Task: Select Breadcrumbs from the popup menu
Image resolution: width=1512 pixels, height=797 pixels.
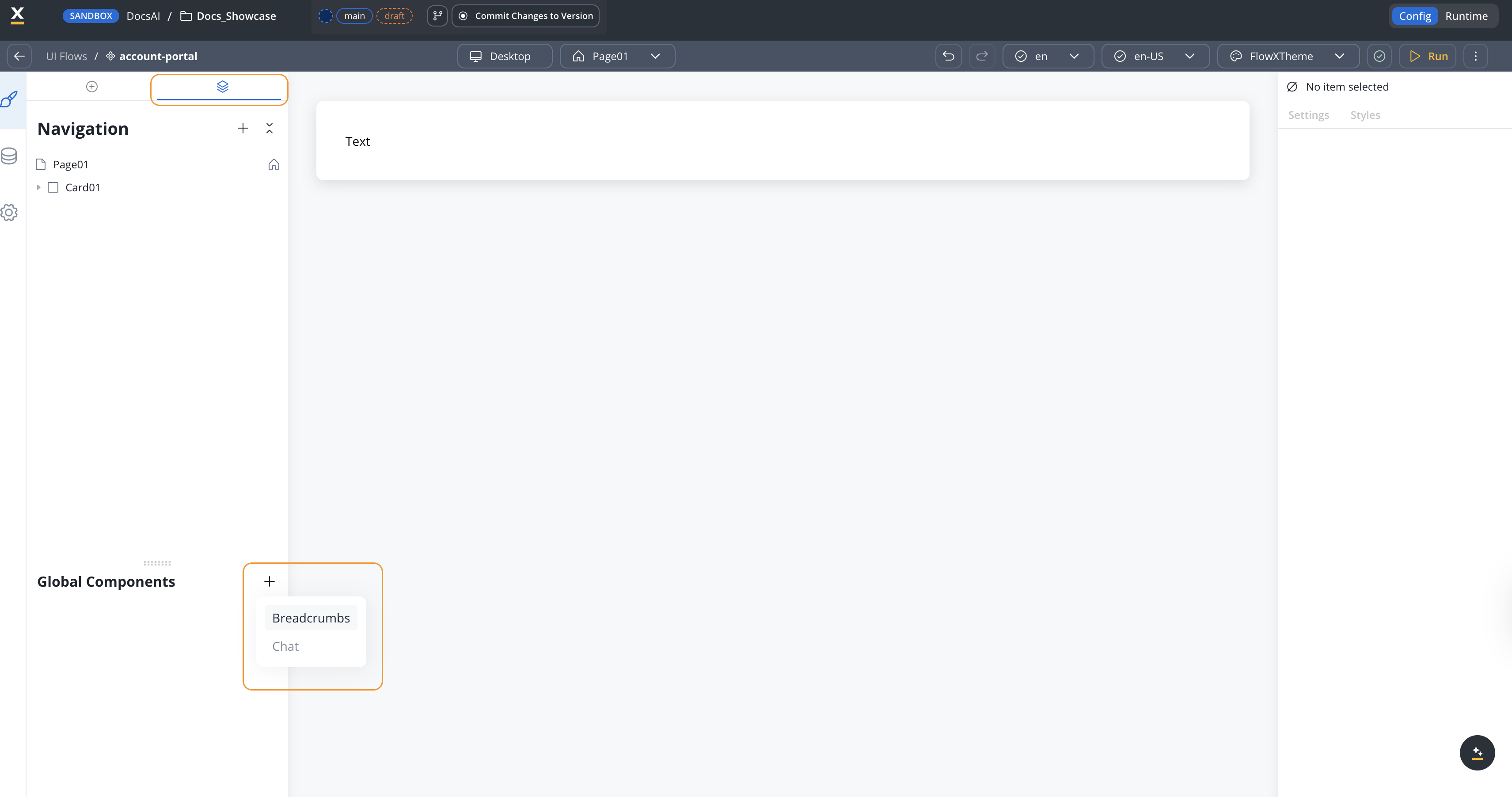Action: [311, 618]
